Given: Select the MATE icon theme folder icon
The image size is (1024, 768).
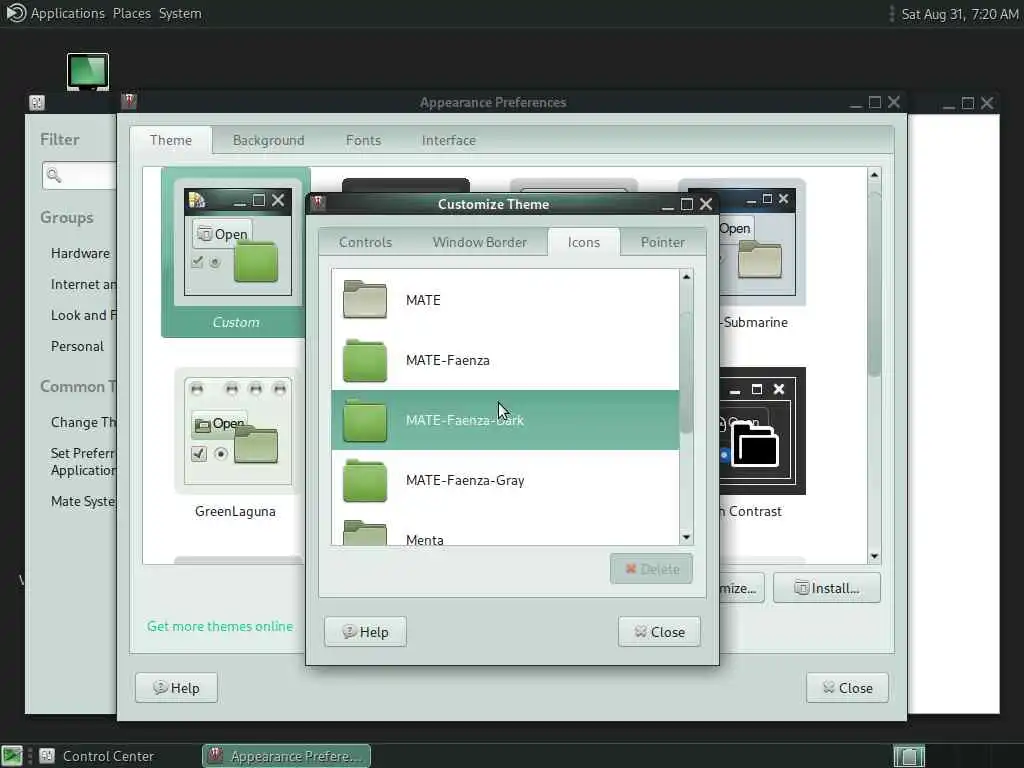Looking at the screenshot, I should point(364,299).
